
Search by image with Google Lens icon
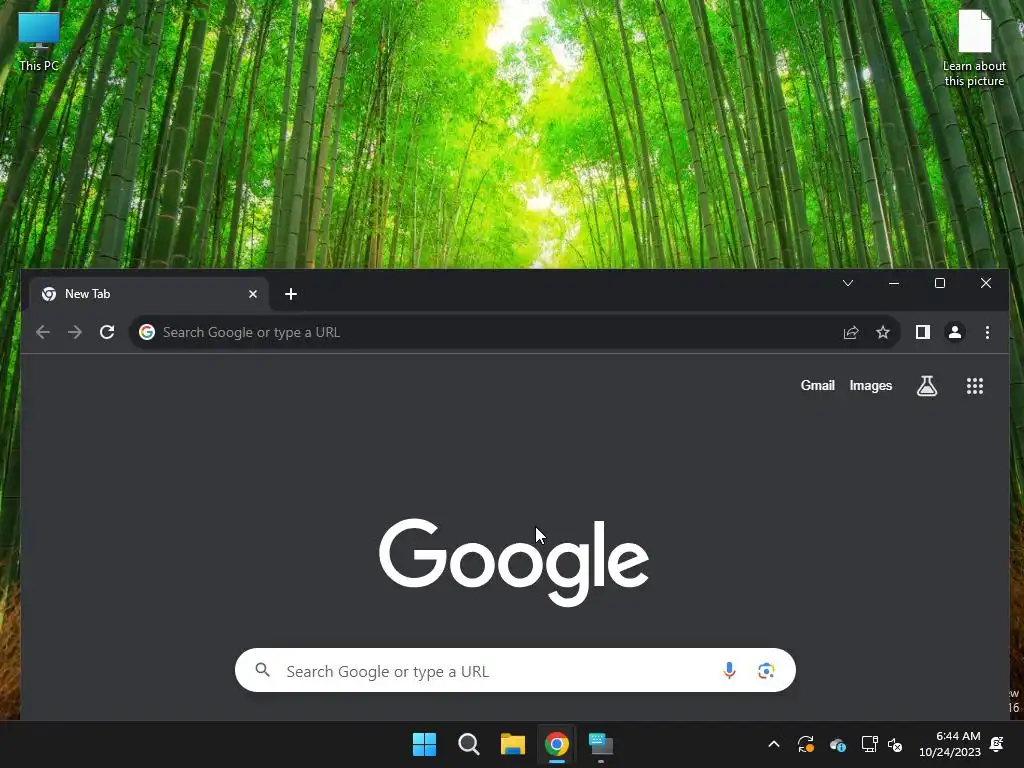[766, 671]
